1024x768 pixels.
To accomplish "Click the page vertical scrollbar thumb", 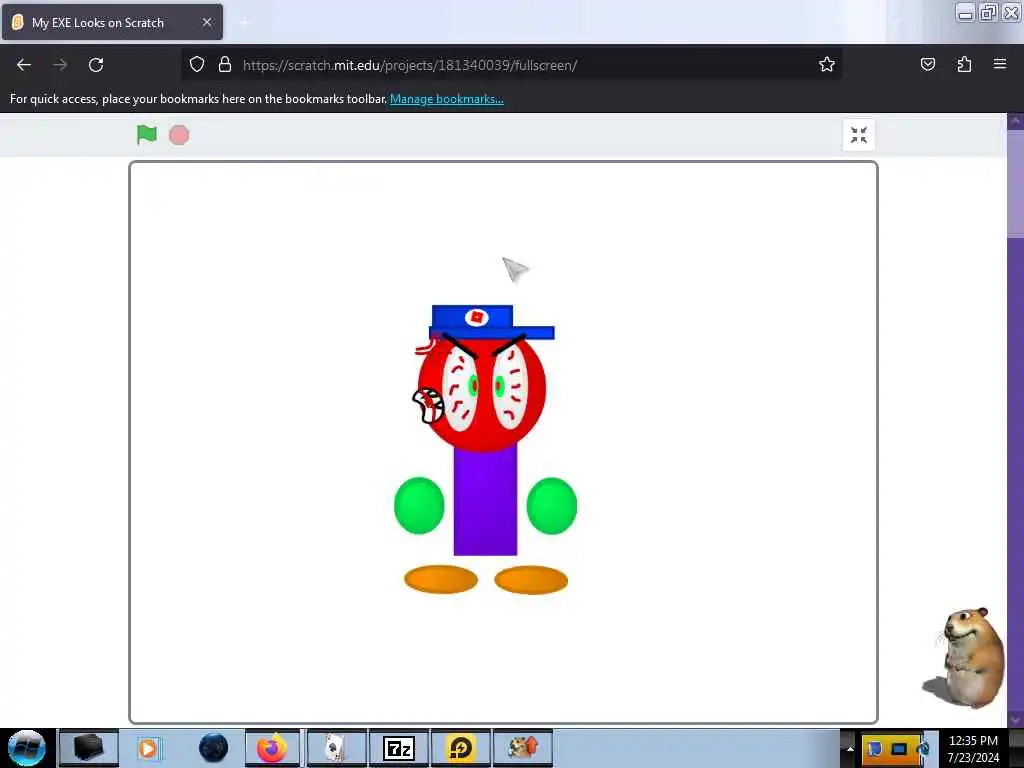I will click(1016, 183).
